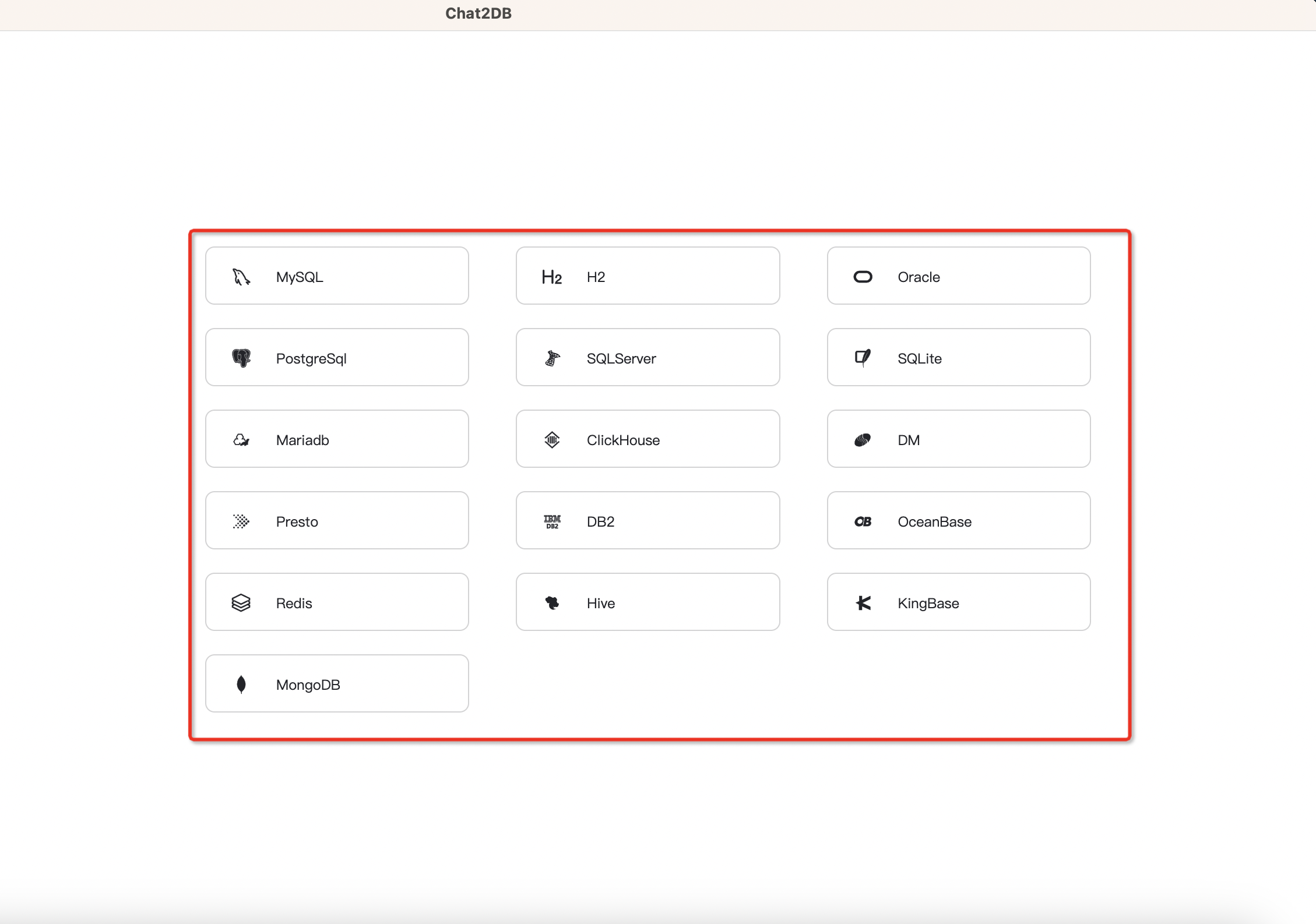Click the Mariadb seal icon
This screenshot has width=1316, height=924.
tap(241, 439)
